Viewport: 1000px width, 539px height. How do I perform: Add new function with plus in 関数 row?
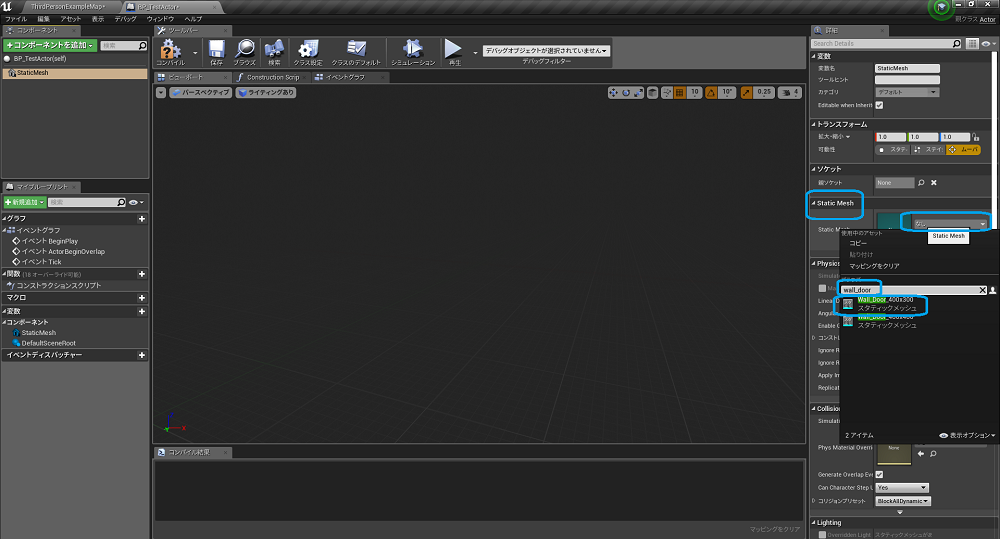point(142,274)
